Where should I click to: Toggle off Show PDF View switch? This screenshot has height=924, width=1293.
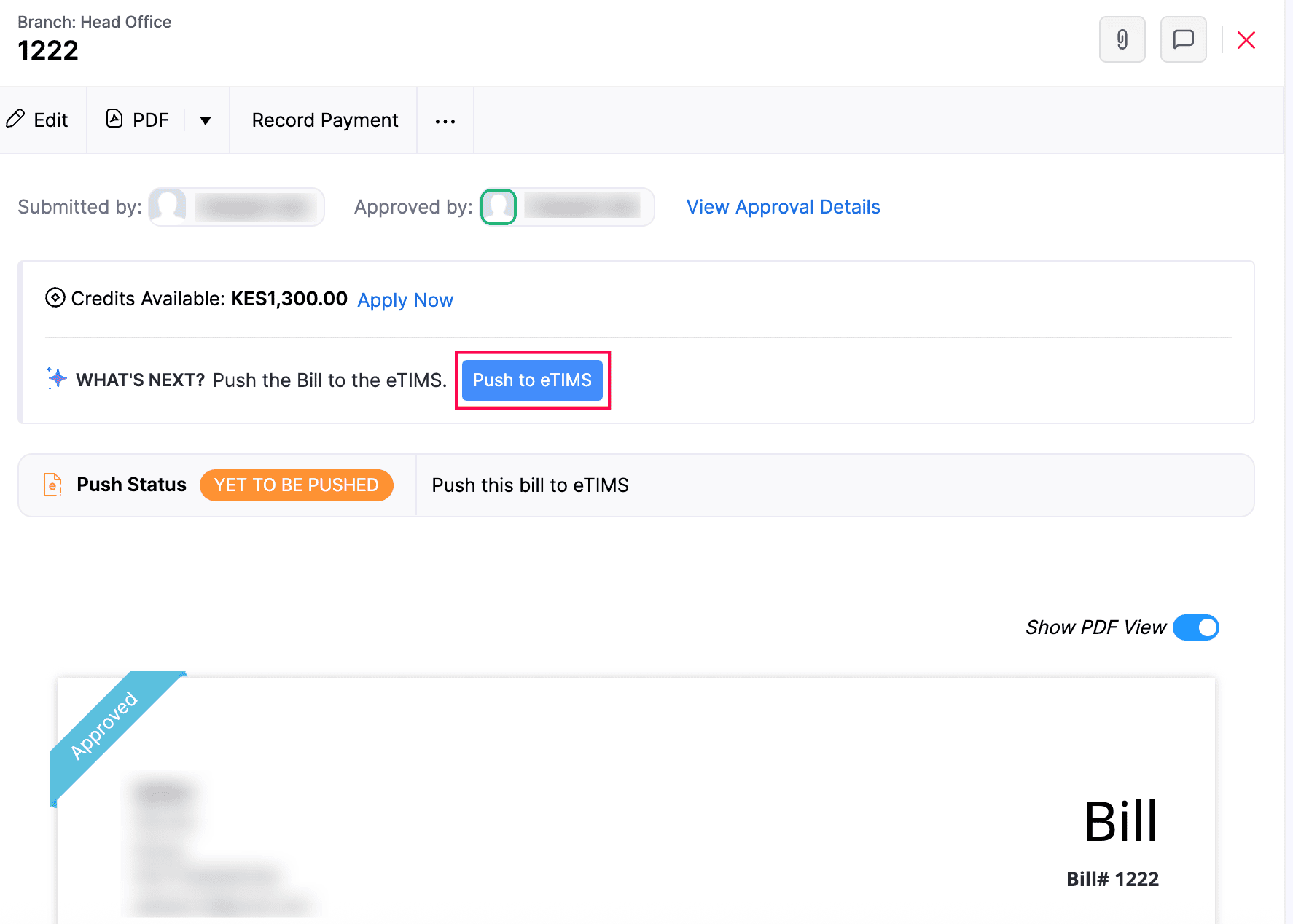(x=1195, y=627)
